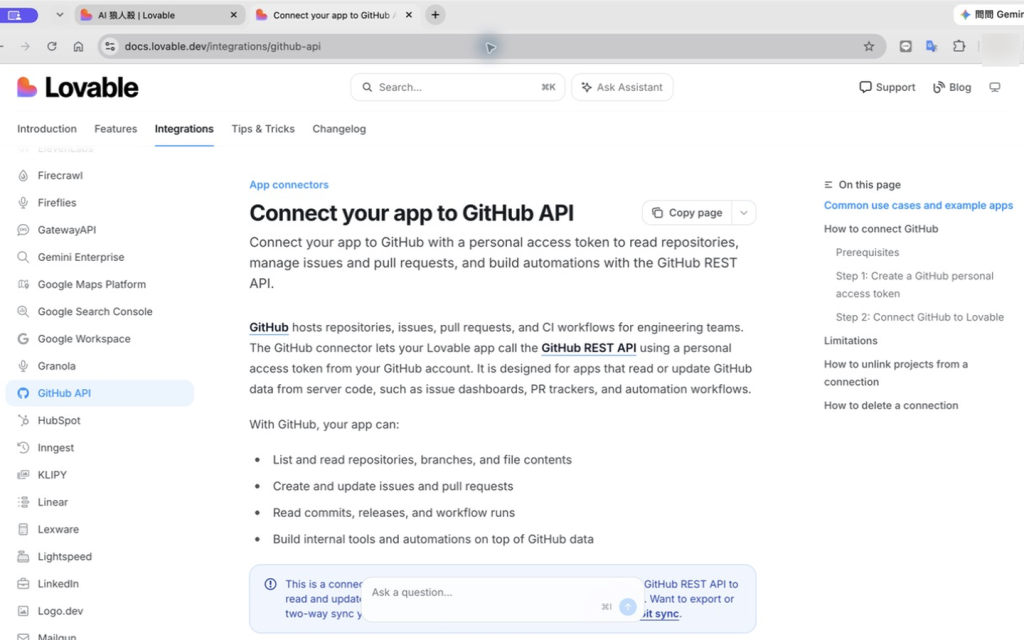Go to the browser home page
Viewport: 1024px width, 640px height.
point(78,46)
